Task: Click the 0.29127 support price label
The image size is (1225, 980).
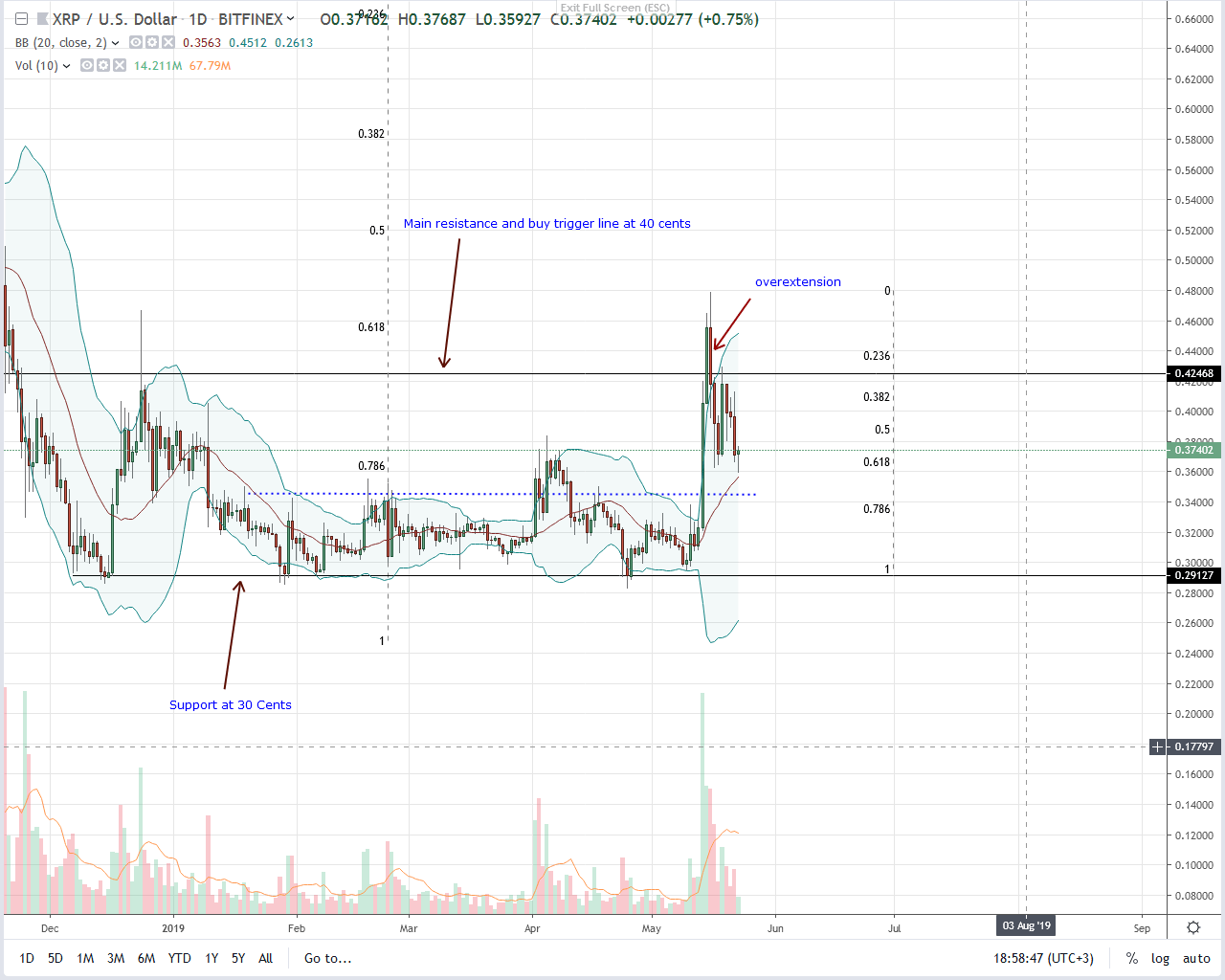Action: point(1193,575)
